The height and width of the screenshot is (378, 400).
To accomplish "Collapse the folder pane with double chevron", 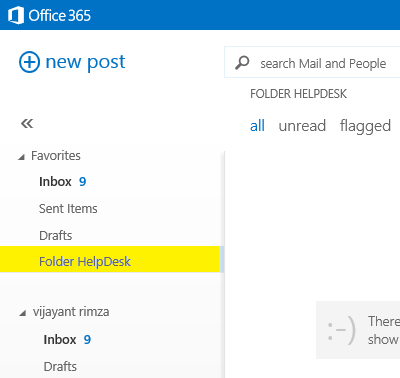I will pyautogui.click(x=27, y=124).
